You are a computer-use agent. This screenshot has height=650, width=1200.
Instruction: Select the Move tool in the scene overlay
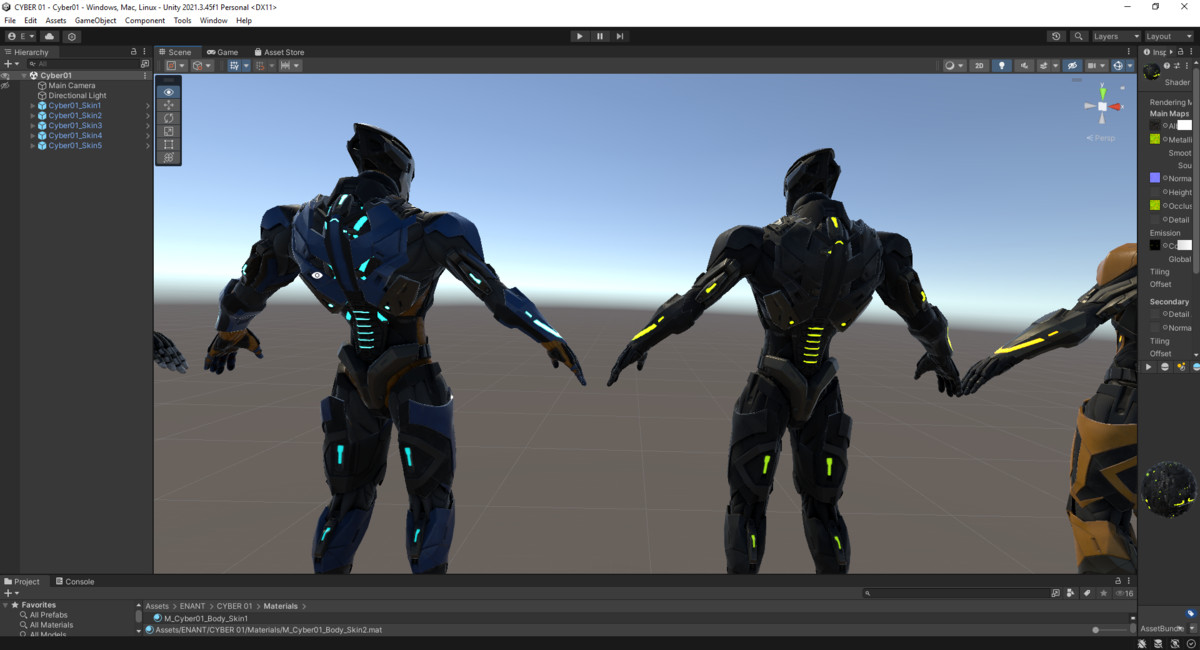[168, 105]
